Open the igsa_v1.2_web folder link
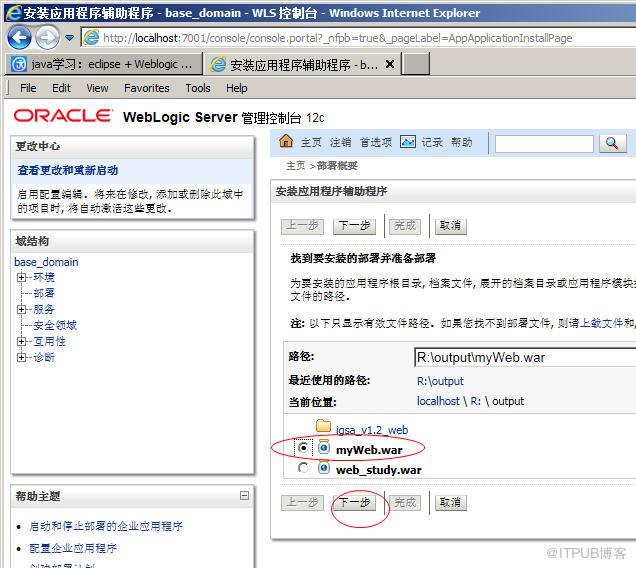This screenshot has height=568, width=636. [372, 430]
